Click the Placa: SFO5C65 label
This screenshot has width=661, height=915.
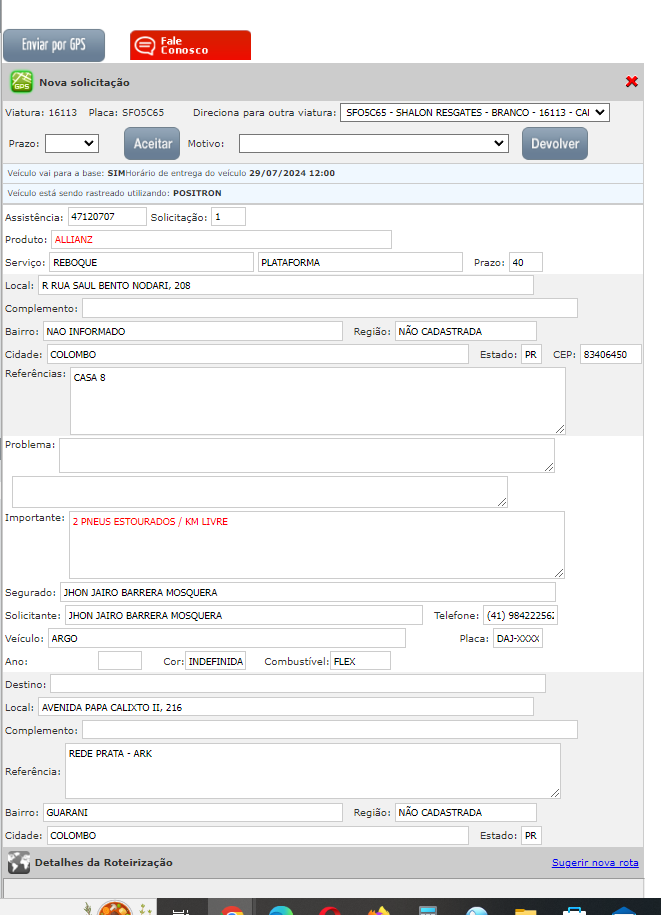pyautogui.click(x=126, y=113)
